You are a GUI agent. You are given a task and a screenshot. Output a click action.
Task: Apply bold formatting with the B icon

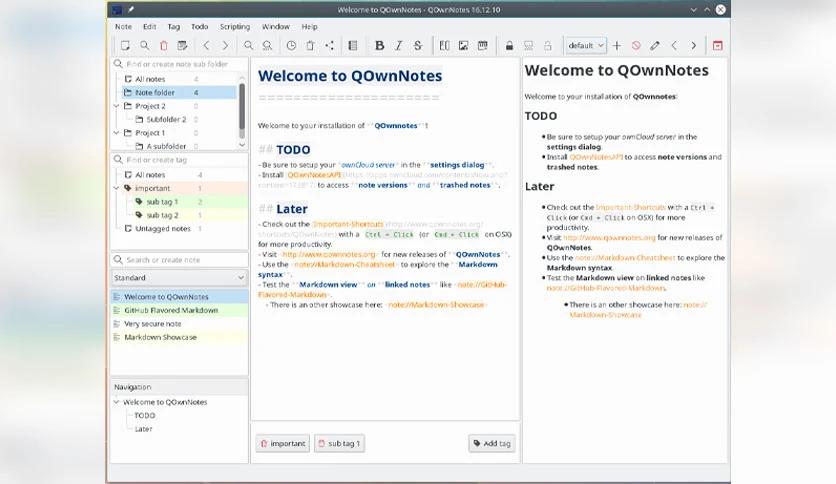click(379, 46)
